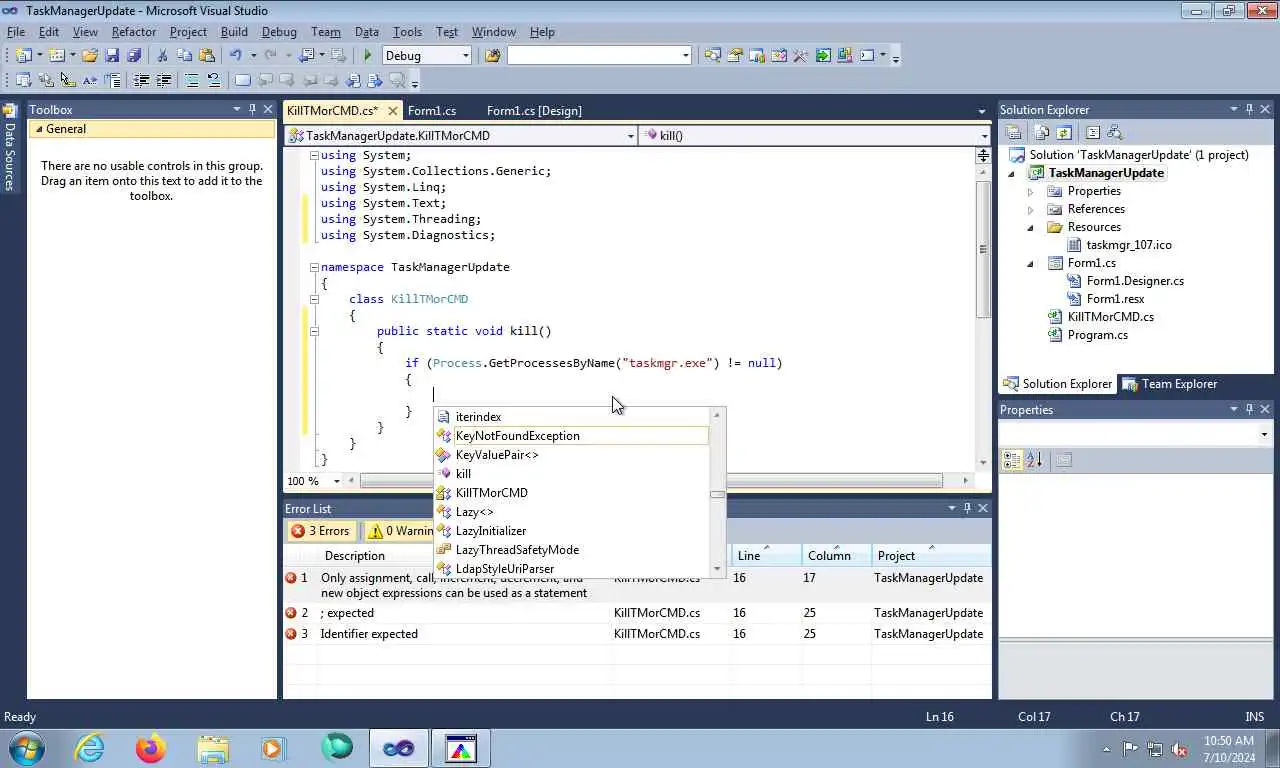Click the Save All icon
Viewport: 1280px width, 768px height.
pos(133,56)
